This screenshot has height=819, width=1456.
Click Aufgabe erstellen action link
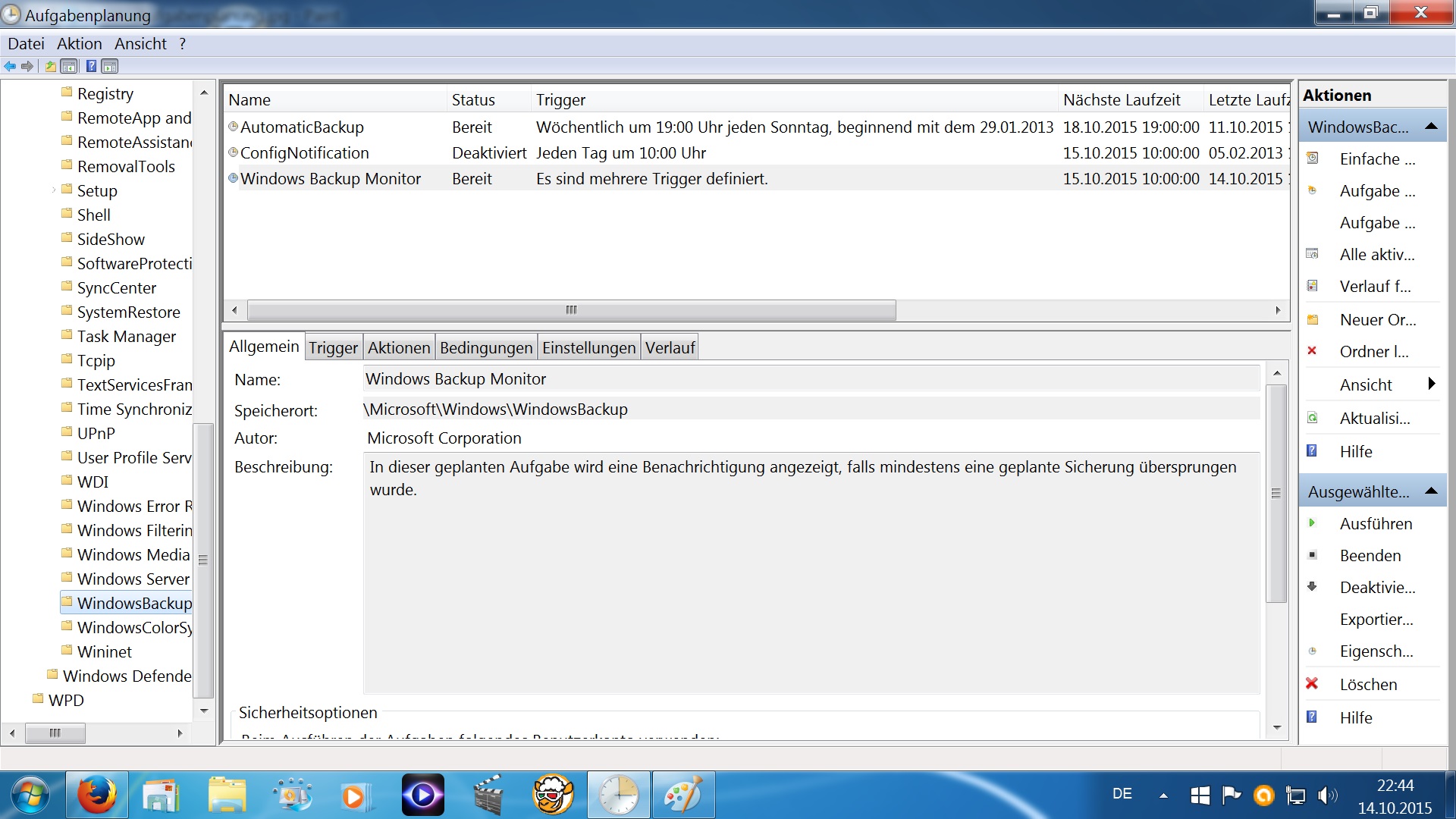tap(1377, 191)
